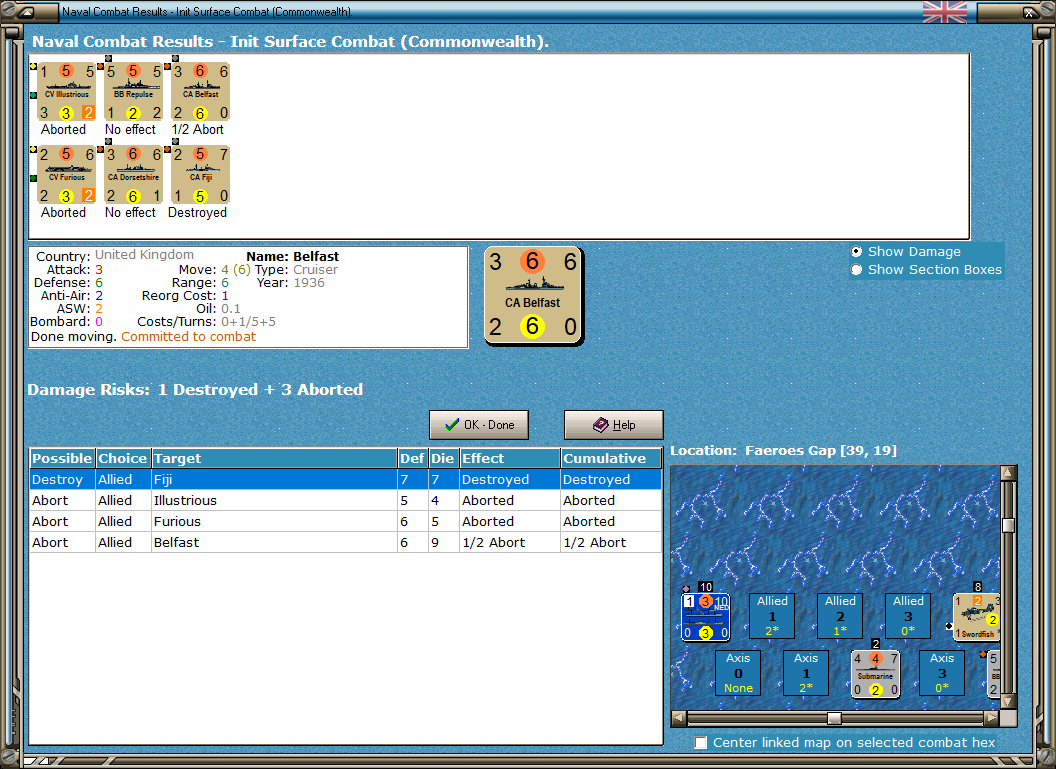Click the Allied 3 sea box marker
1056x769 pixels.
coord(908,615)
